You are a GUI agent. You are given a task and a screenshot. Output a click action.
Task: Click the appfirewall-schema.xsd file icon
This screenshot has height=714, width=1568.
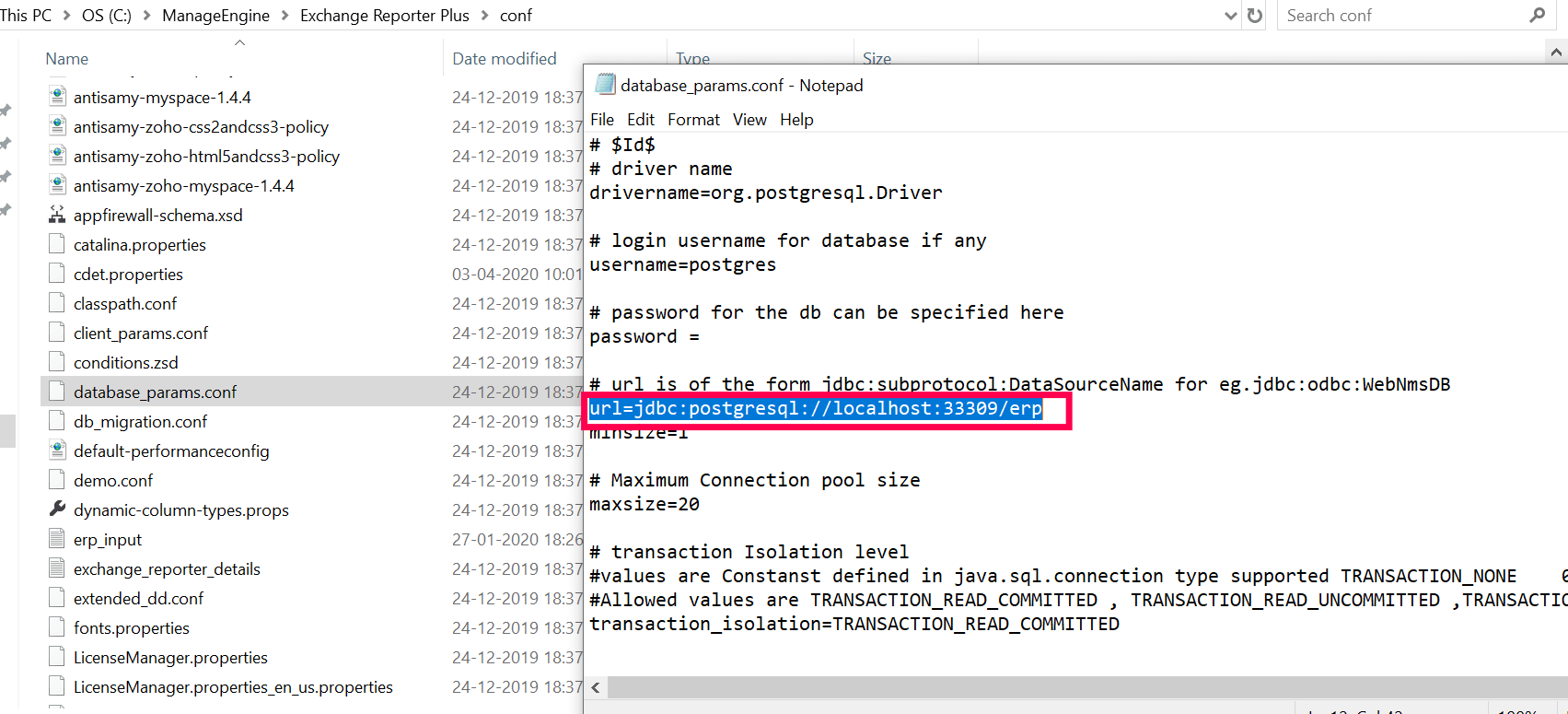point(57,216)
